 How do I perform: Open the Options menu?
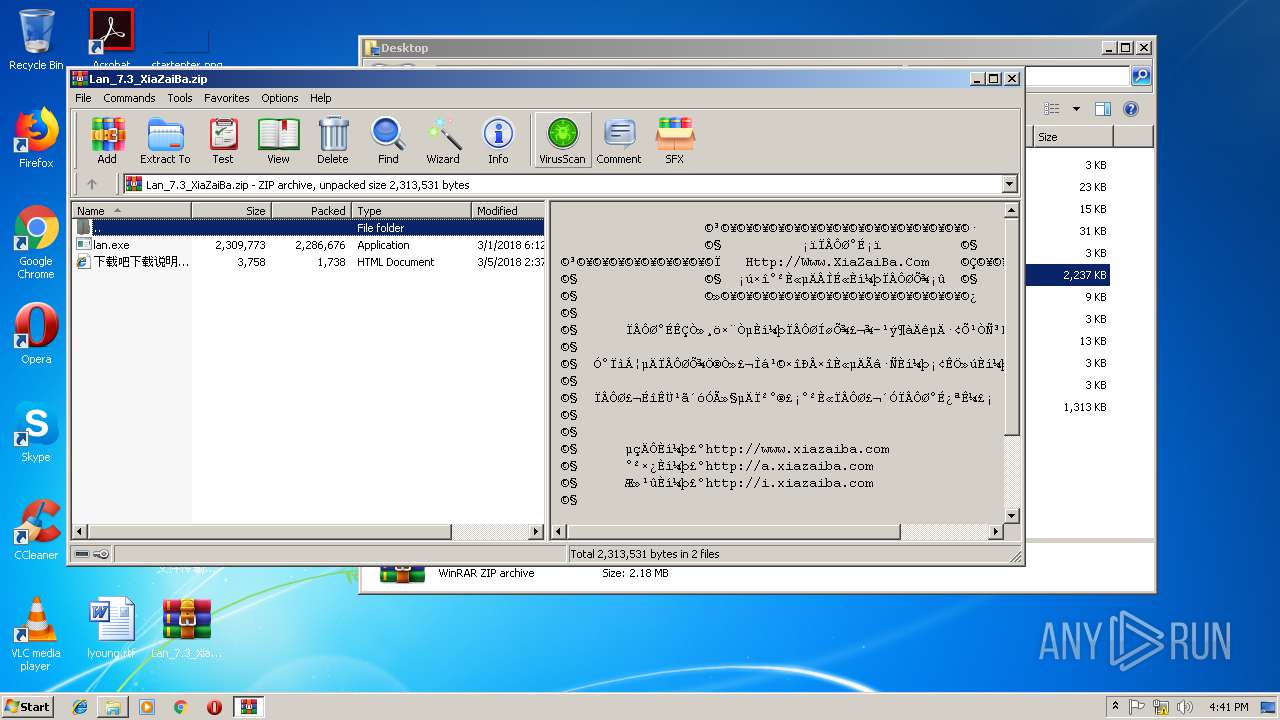click(x=280, y=98)
